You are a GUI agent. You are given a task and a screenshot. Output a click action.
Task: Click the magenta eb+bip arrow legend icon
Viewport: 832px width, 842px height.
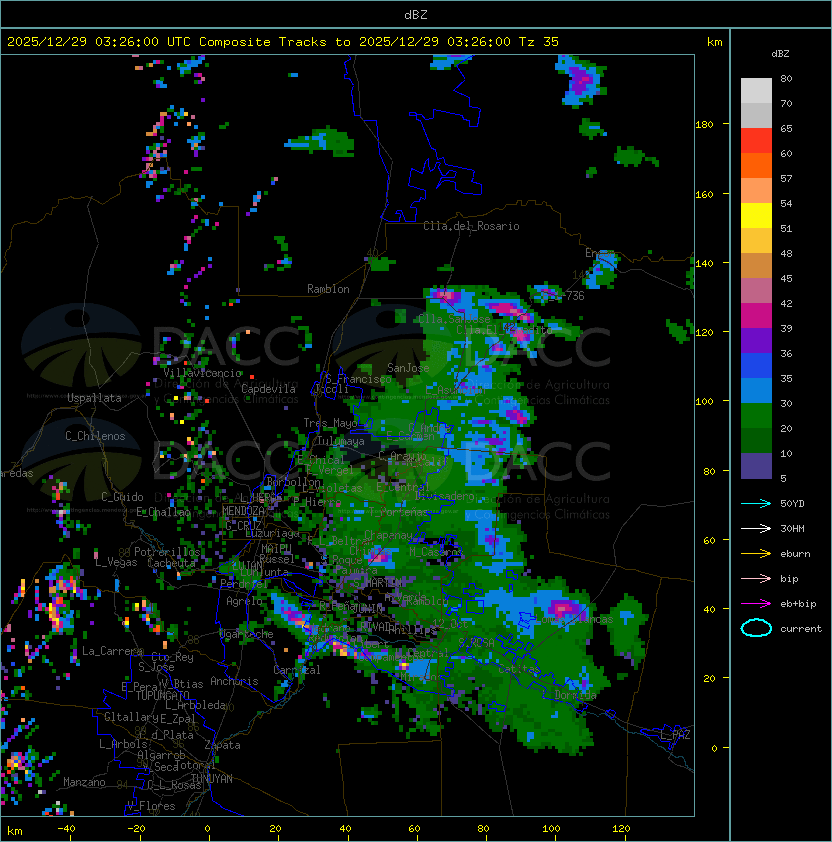pos(756,604)
